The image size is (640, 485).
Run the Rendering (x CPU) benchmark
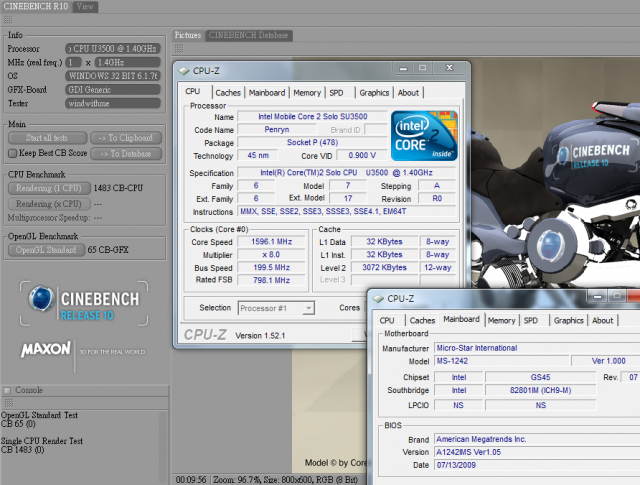point(49,204)
